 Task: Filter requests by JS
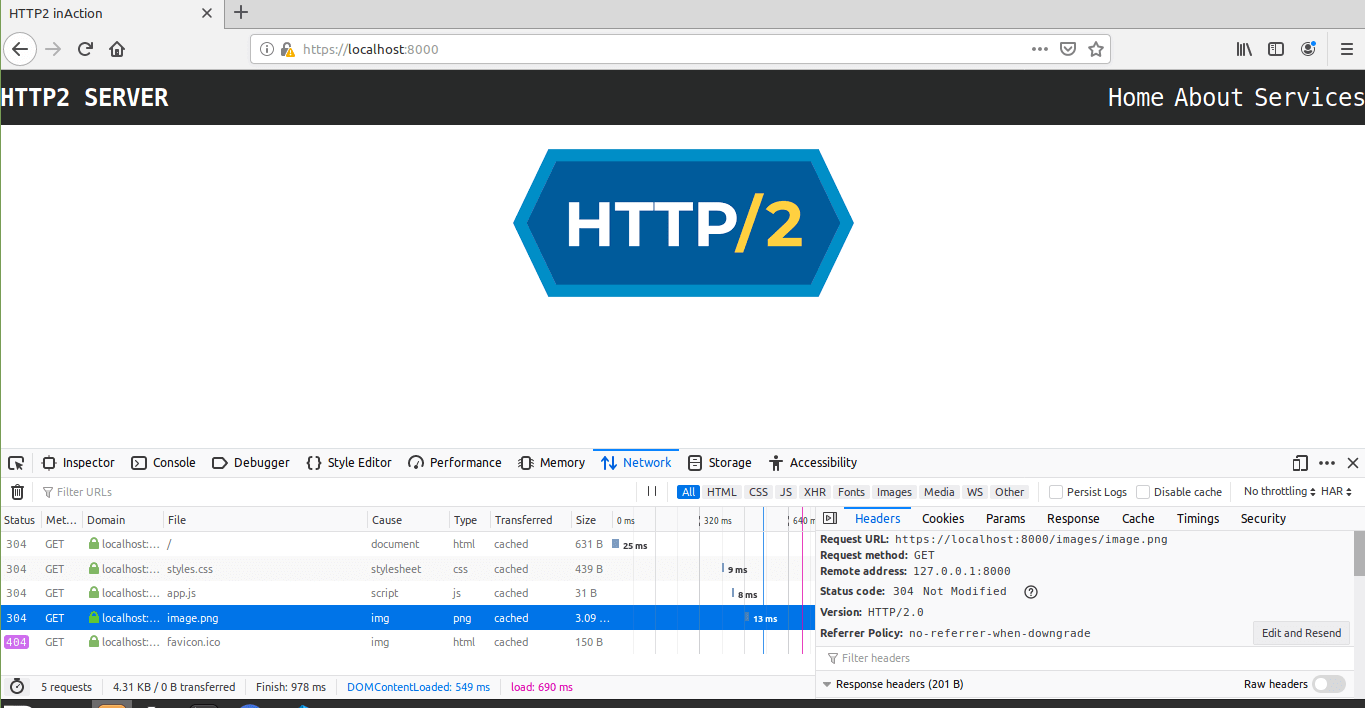pyautogui.click(x=786, y=492)
